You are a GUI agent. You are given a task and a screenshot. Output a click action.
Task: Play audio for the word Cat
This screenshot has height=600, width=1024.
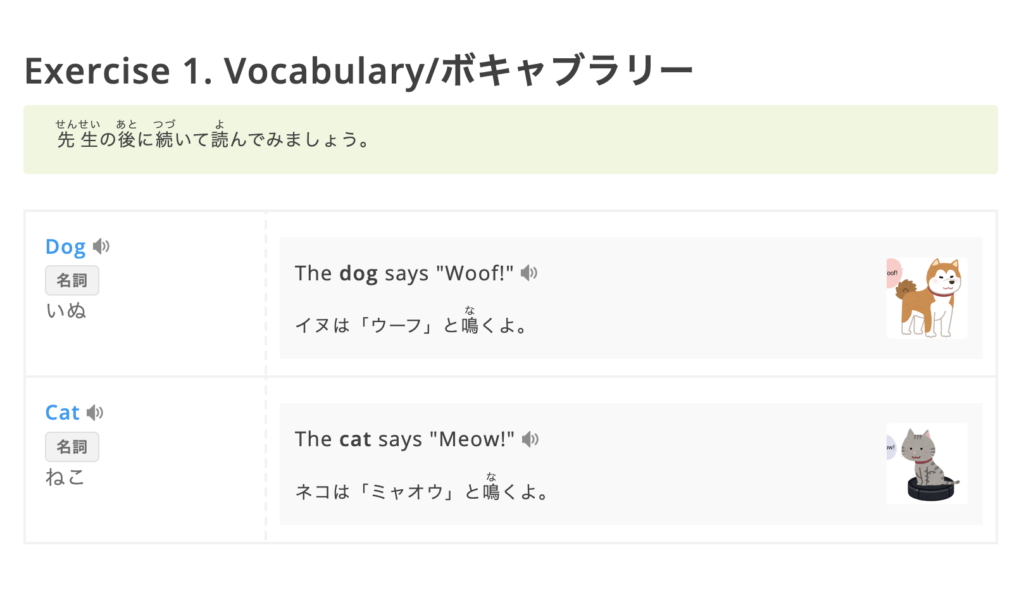95,412
